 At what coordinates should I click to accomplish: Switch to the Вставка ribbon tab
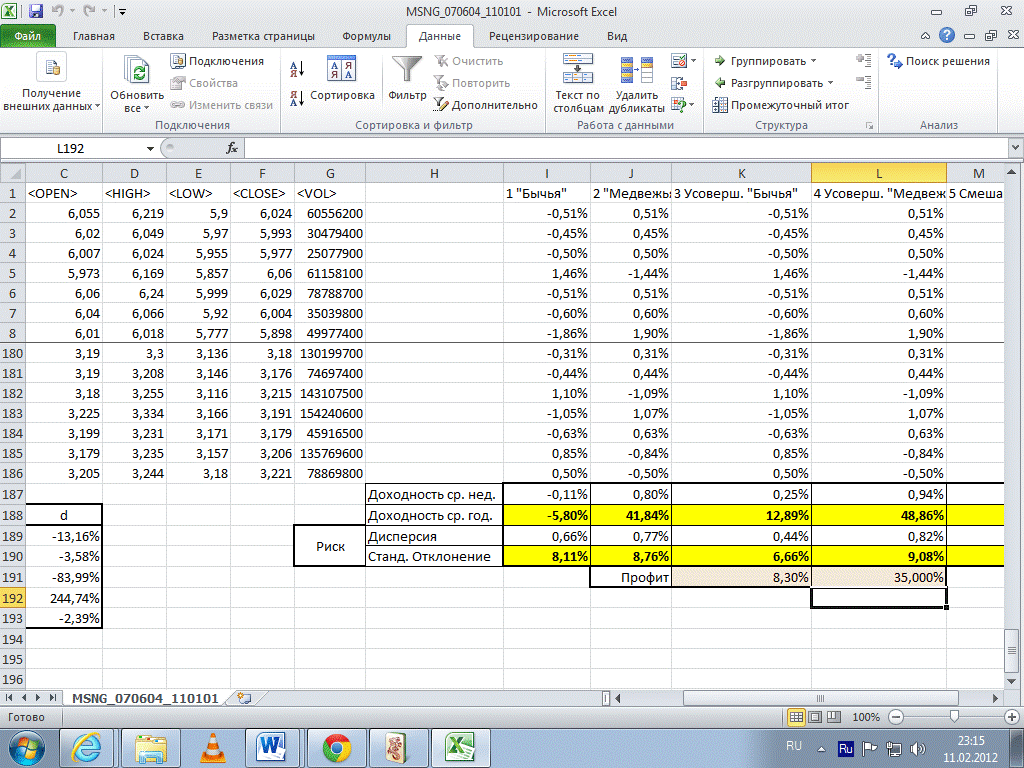pyautogui.click(x=163, y=36)
